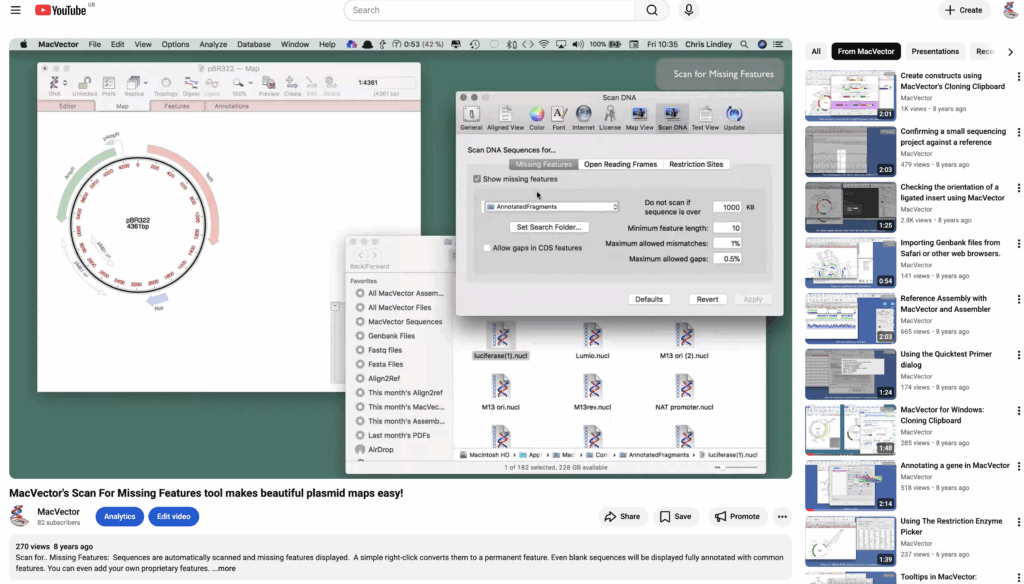
Task: Click the Map View preferences icon
Action: coord(639,116)
